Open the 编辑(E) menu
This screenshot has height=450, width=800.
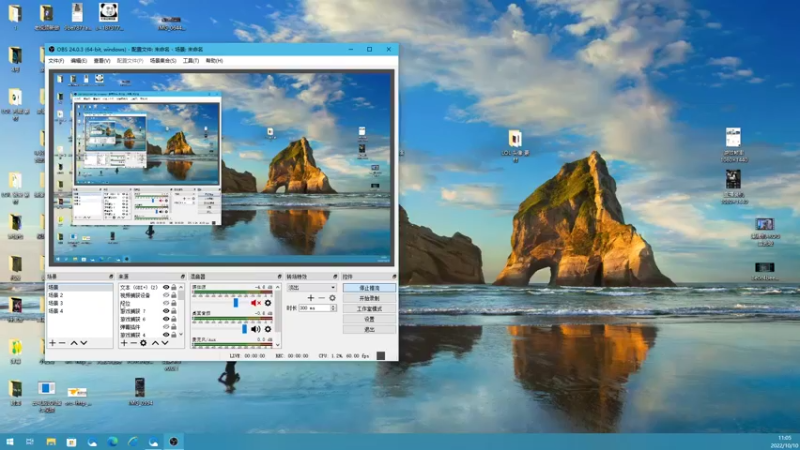79,61
